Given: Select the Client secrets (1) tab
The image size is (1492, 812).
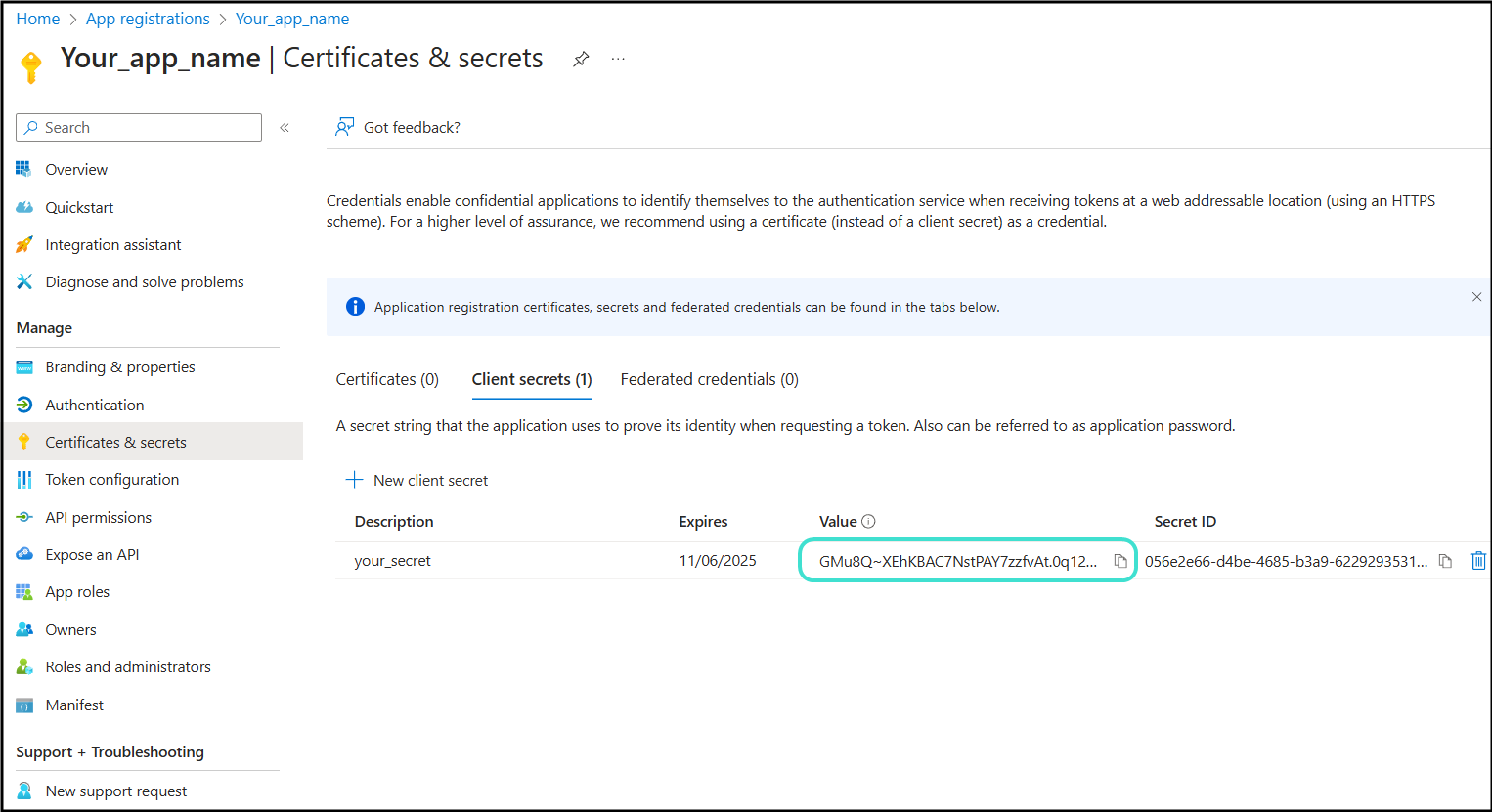Looking at the screenshot, I should [x=532, y=379].
